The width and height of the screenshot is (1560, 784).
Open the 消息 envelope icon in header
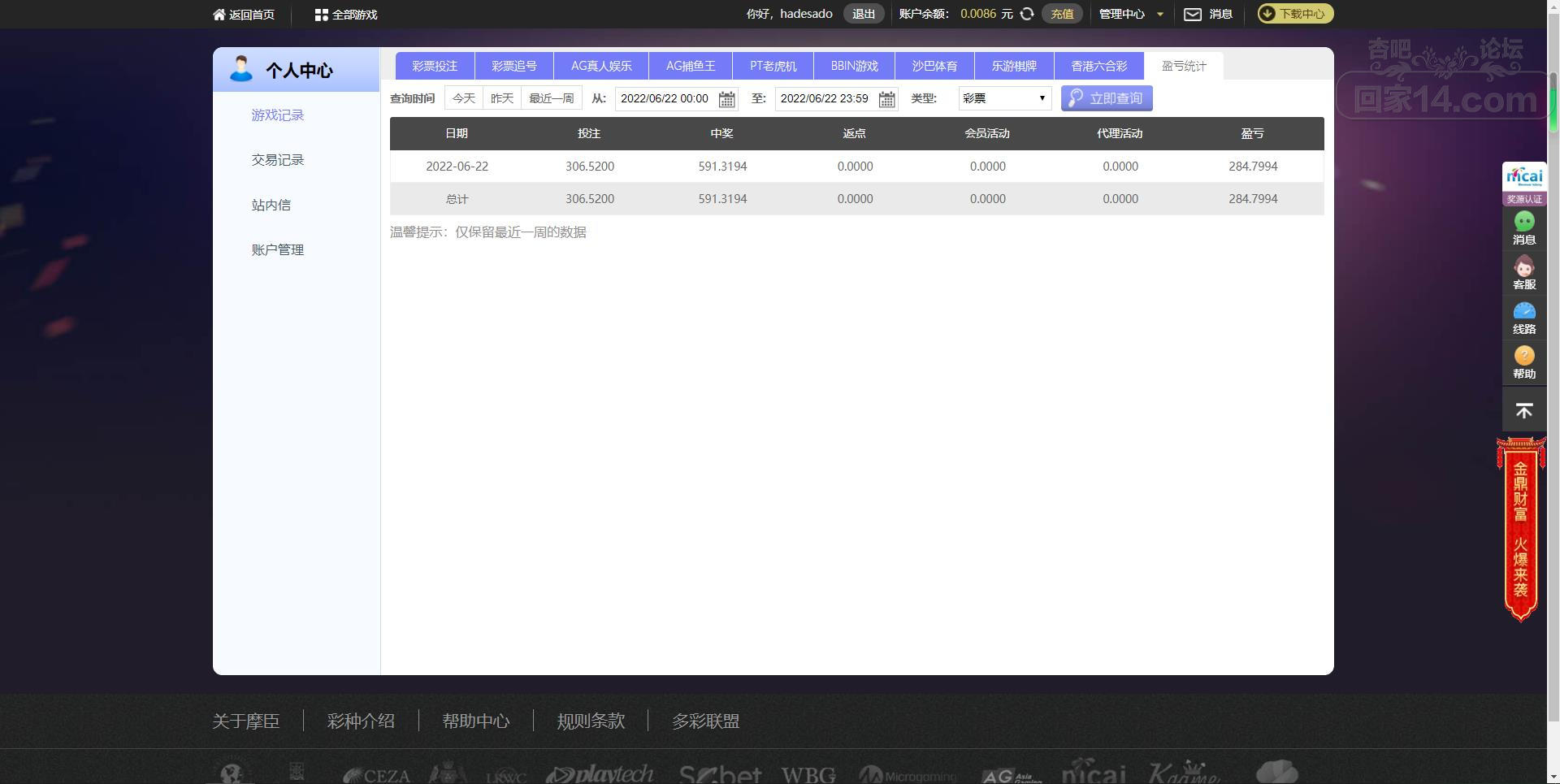[x=1192, y=14]
